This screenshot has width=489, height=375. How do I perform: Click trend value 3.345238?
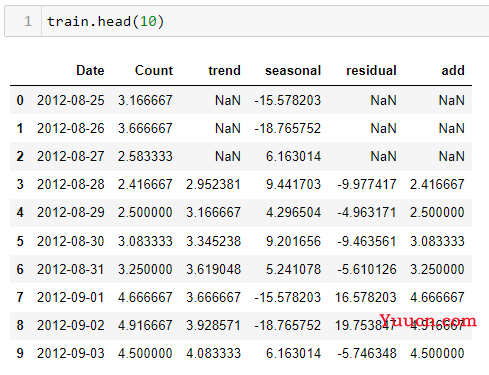[x=213, y=241]
